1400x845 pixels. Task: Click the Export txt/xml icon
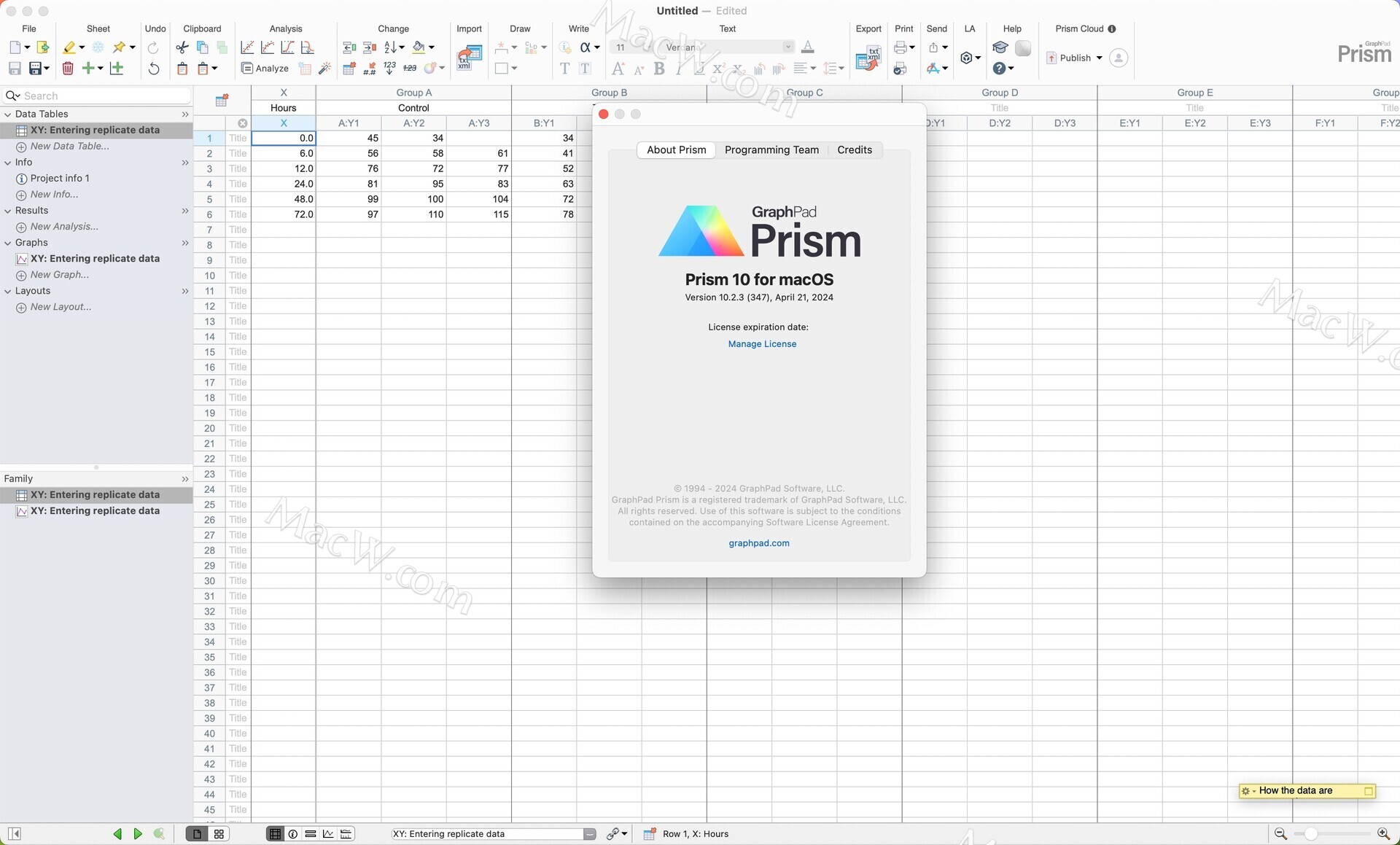868,58
